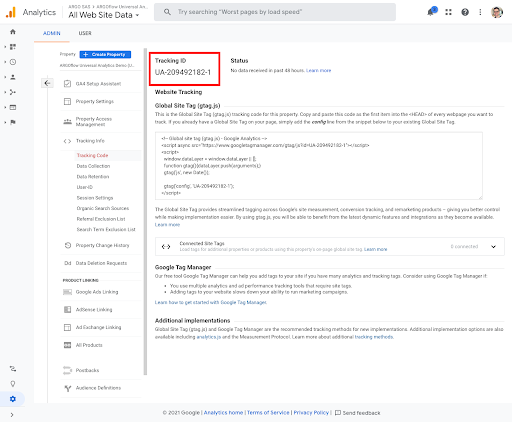Click the Property Change History icon

[68, 245]
